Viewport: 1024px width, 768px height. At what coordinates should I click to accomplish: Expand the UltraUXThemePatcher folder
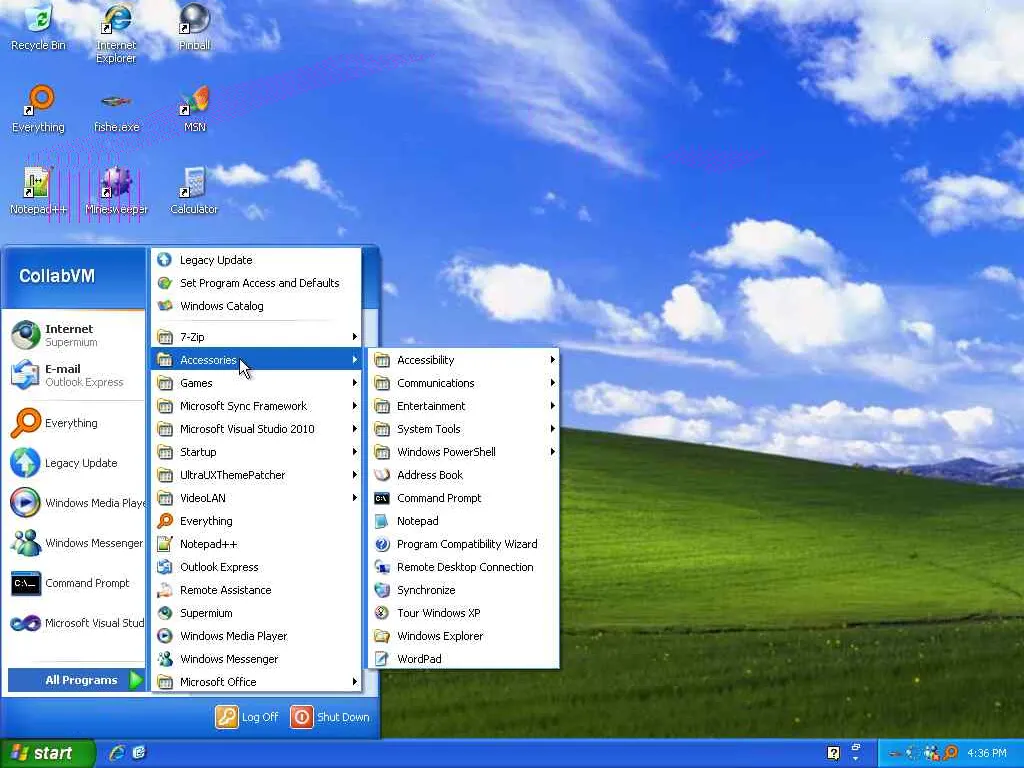256,475
